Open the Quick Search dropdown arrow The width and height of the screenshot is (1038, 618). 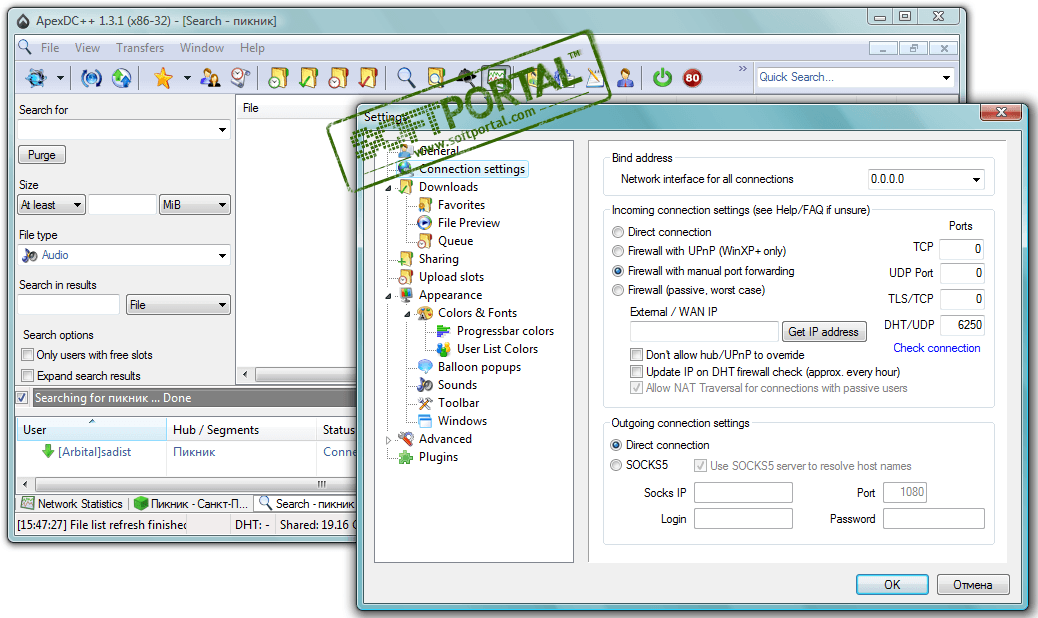(947, 77)
